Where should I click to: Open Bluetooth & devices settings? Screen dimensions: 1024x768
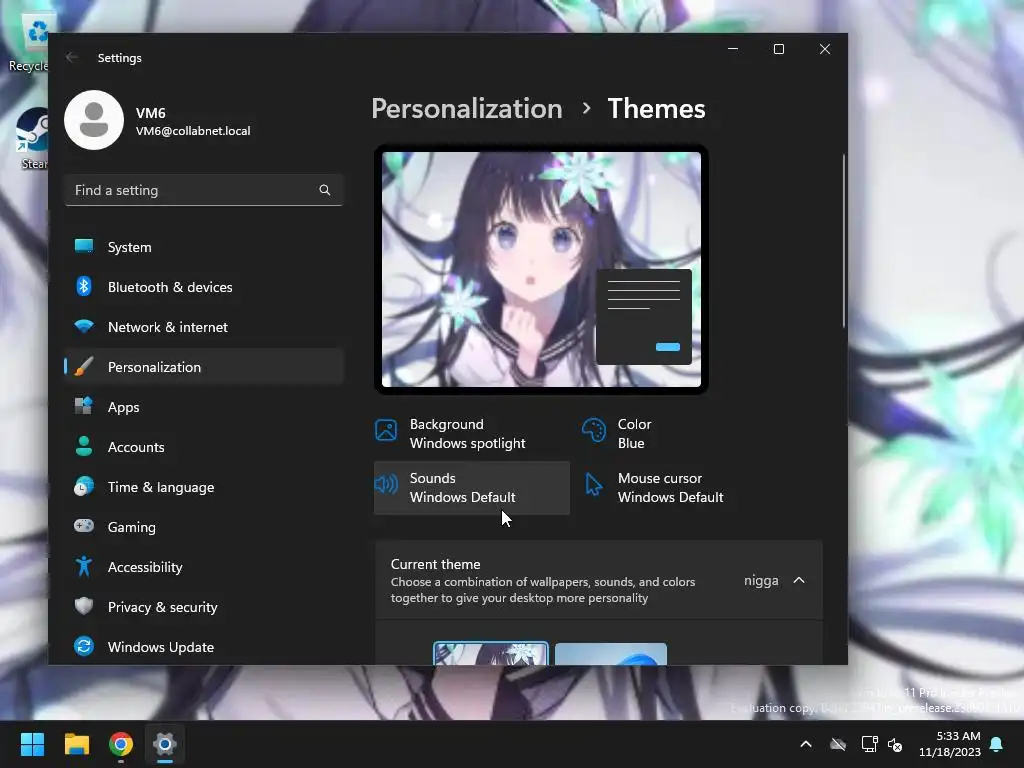[204, 287]
